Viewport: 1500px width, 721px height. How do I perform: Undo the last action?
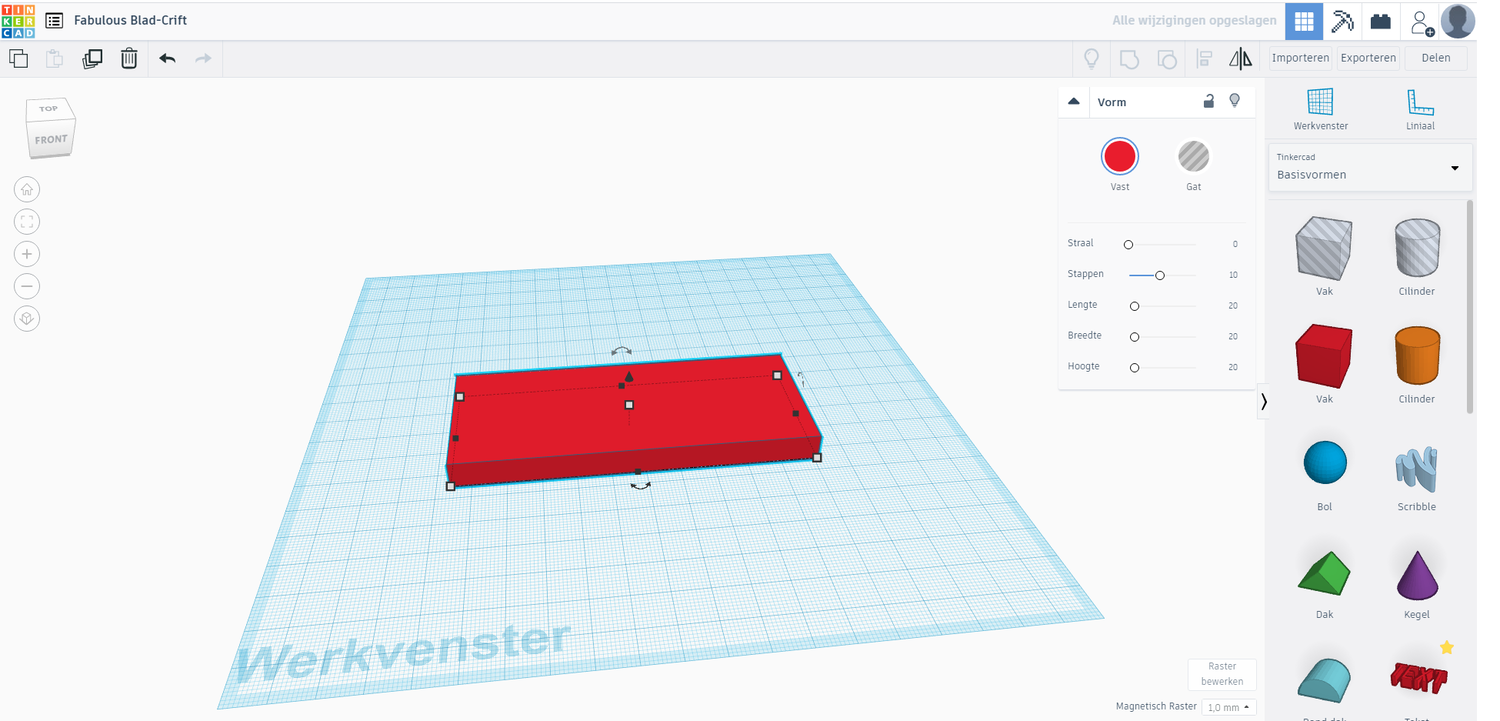coord(167,59)
